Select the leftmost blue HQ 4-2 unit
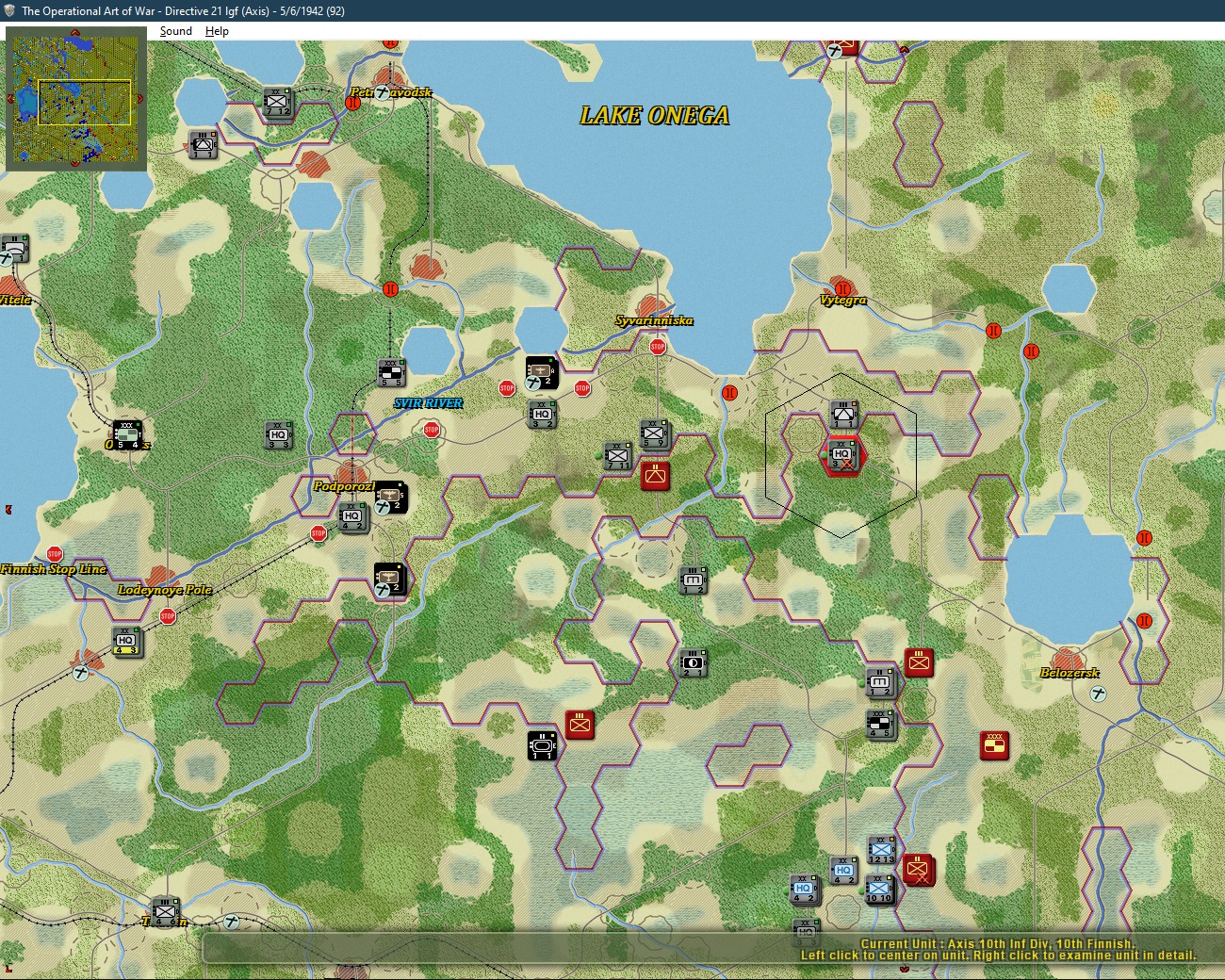The width and height of the screenshot is (1225, 980). [x=804, y=890]
